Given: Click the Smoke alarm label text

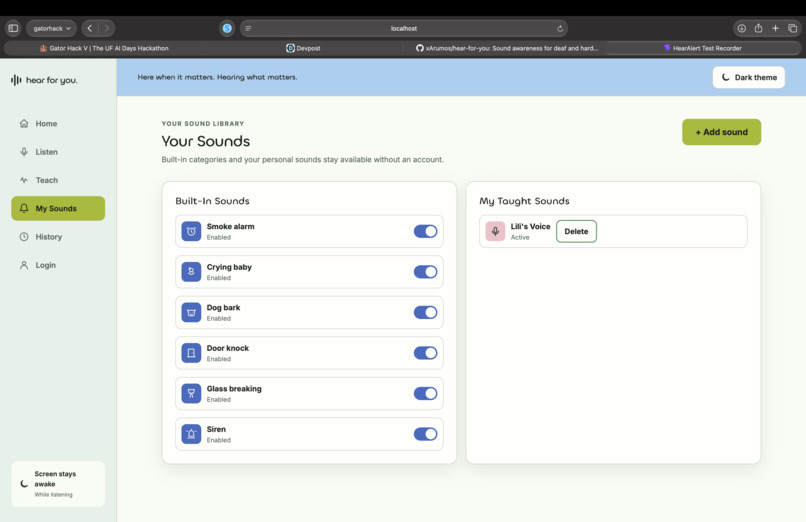Looking at the screenshot, I should tap(230, 227).
